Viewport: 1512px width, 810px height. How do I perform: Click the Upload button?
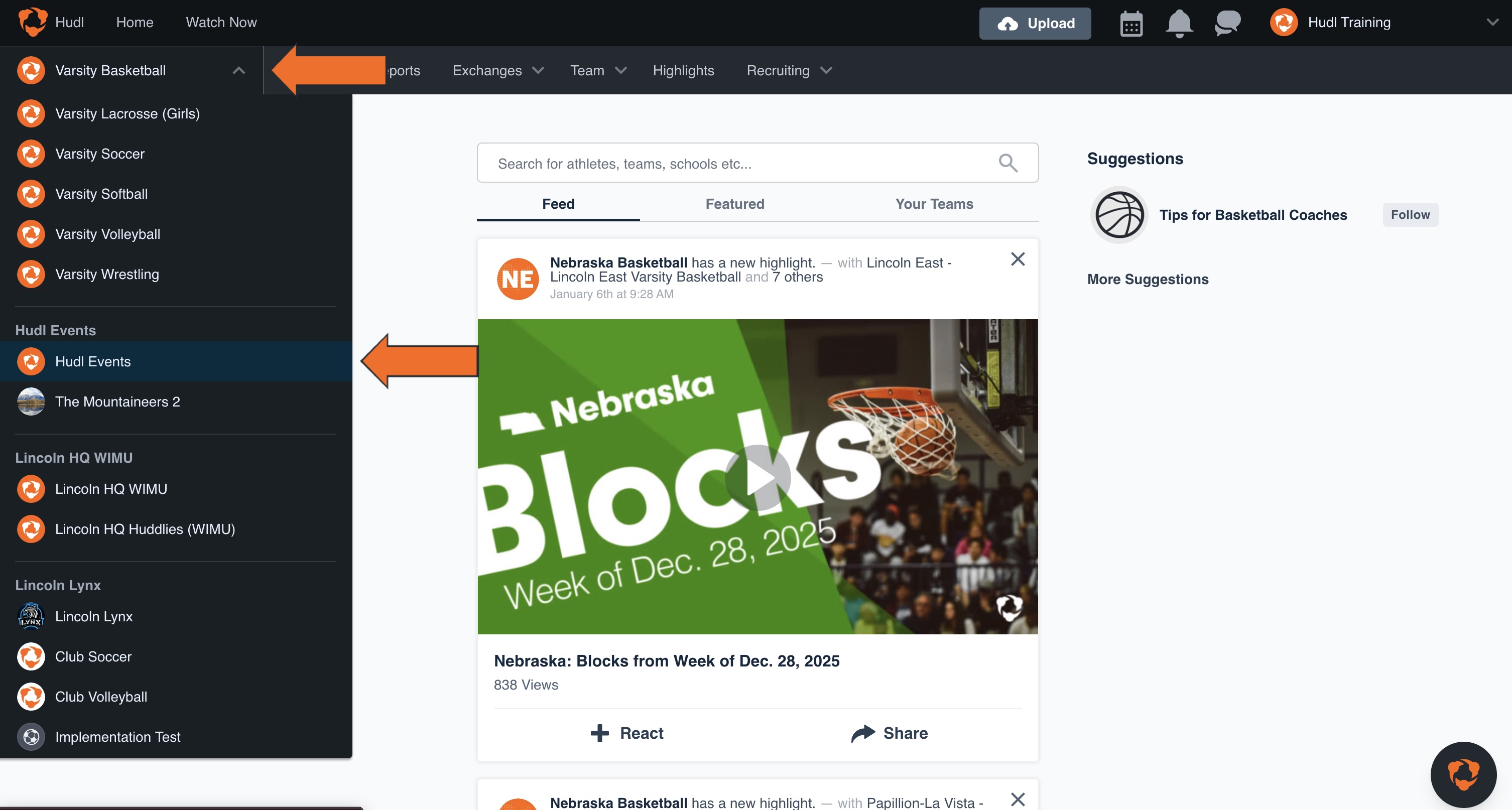pyautogui.click(x=1035, y=24)
